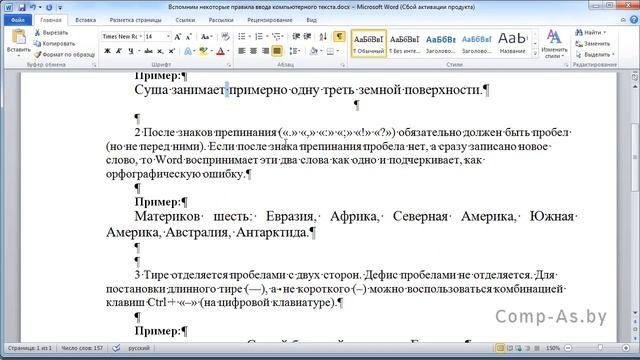Click the Paste (Вставить) clipboard icon

18,37
